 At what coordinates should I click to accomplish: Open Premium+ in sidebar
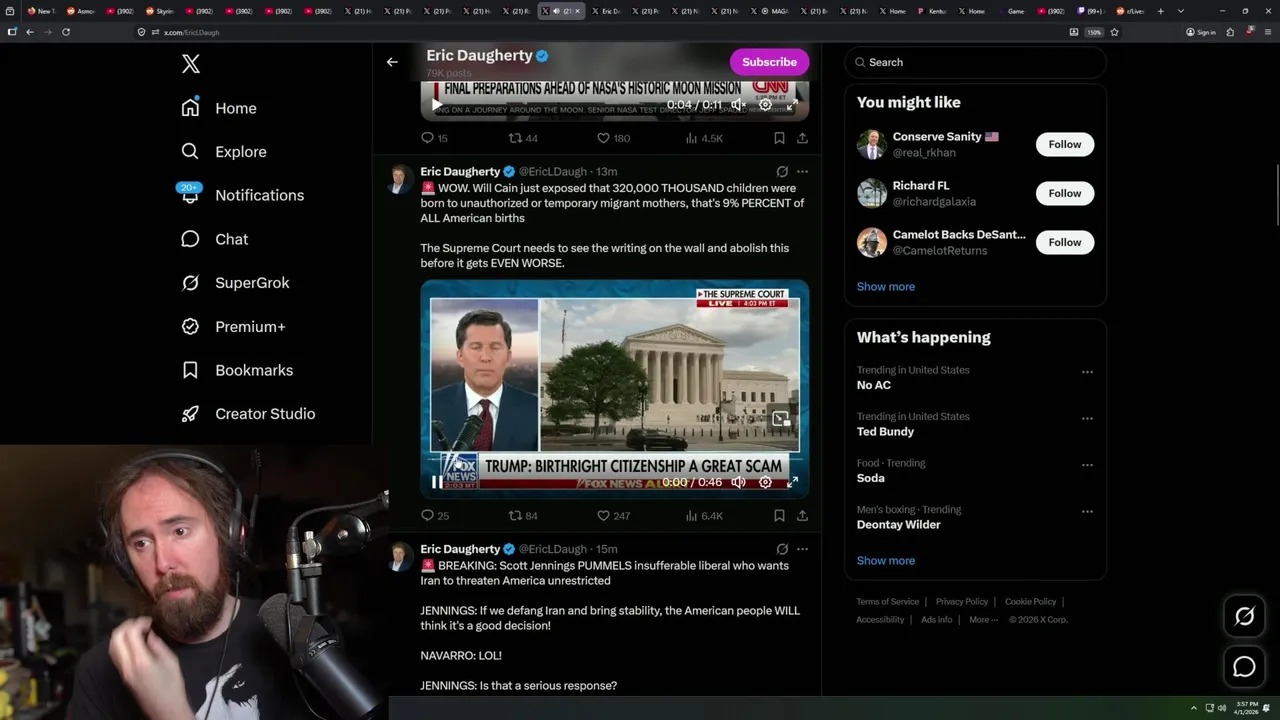(x=234, y=326)
